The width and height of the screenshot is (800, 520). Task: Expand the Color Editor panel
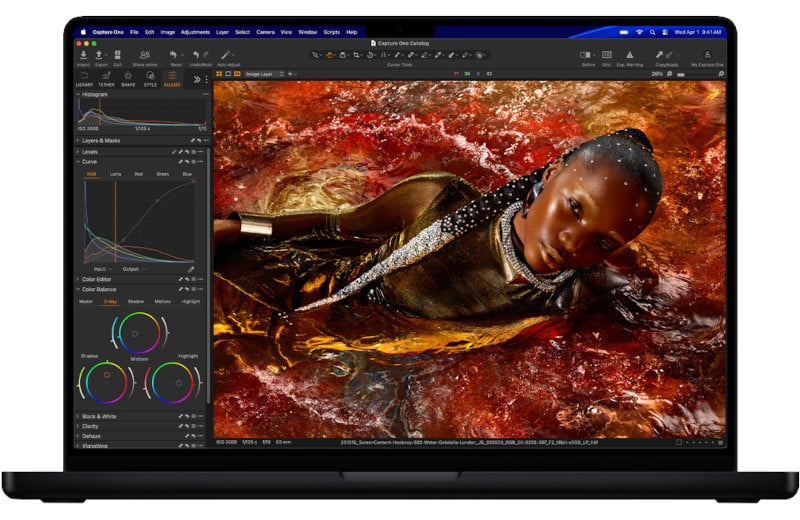(x=78, y=280)
